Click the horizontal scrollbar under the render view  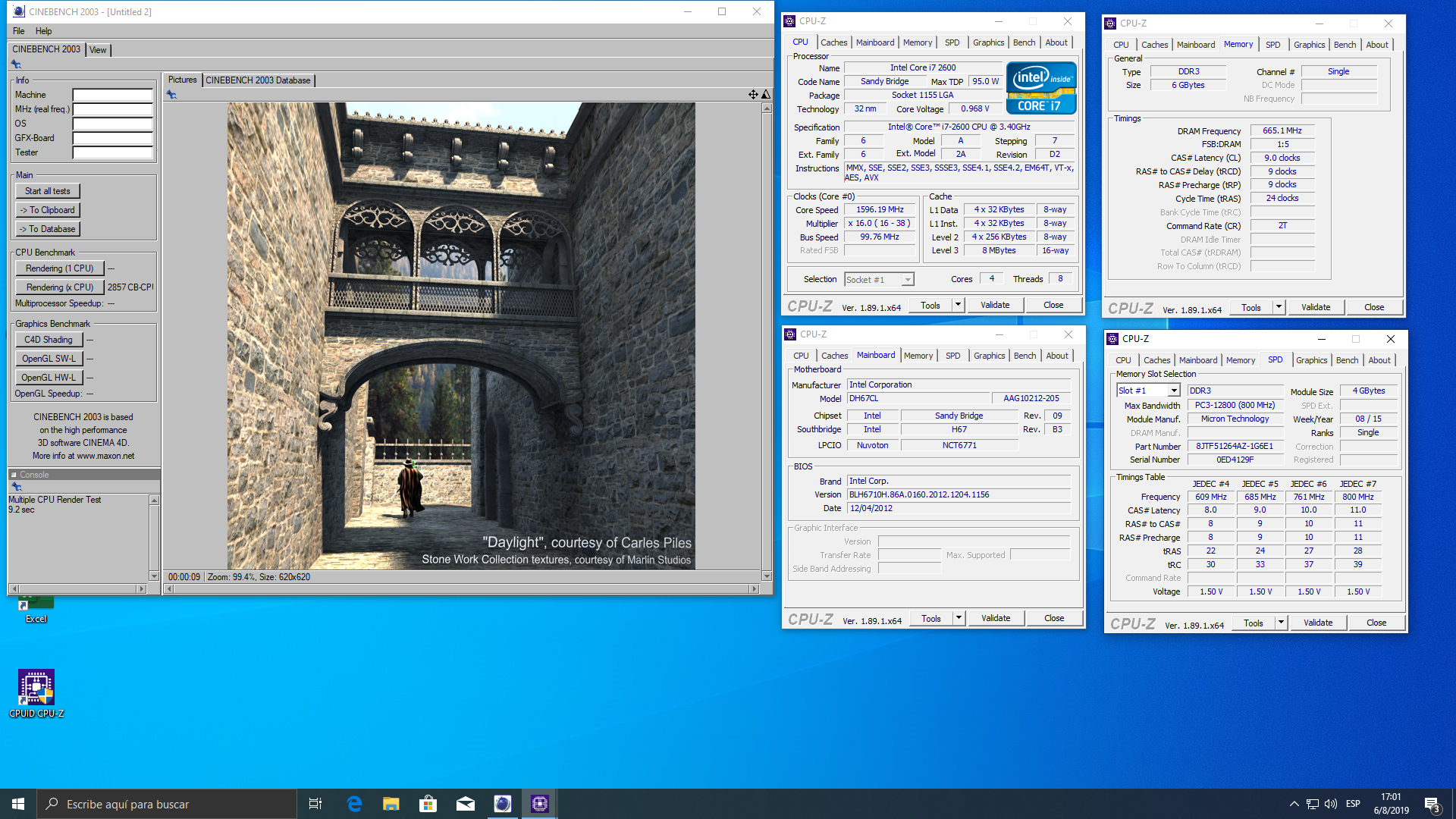click(462, 588)
